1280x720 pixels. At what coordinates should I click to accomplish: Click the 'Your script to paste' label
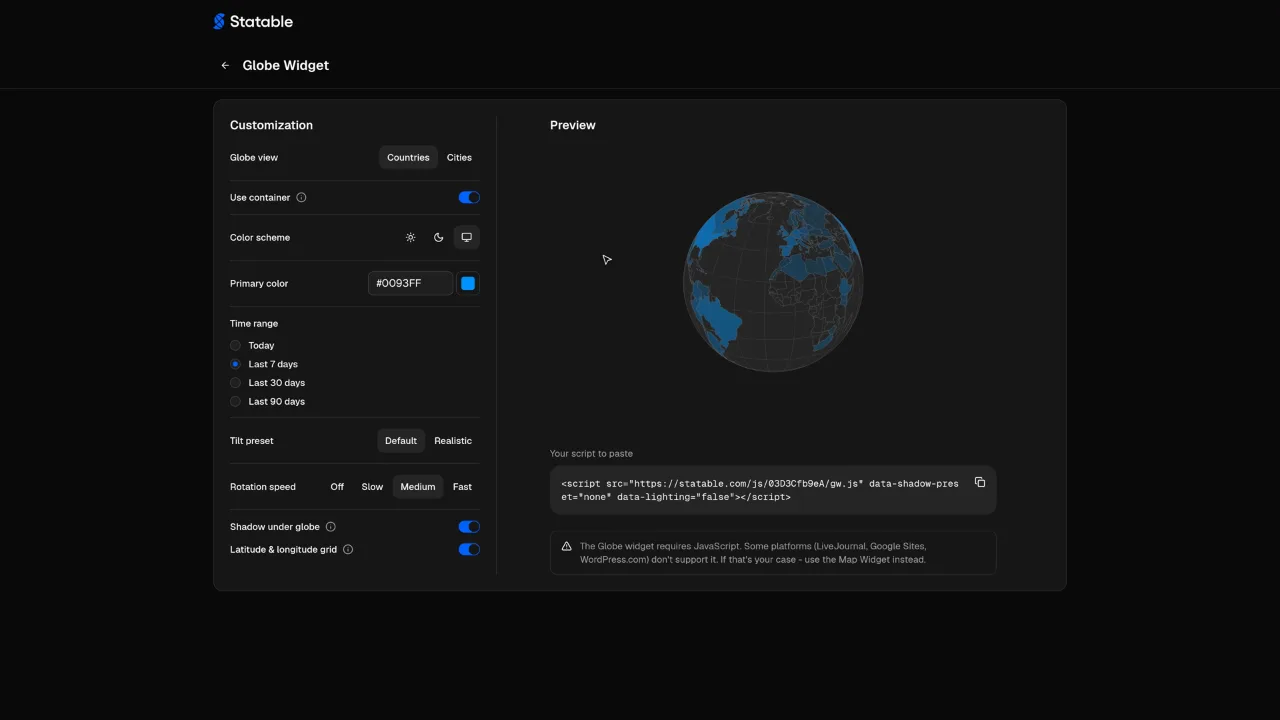coord(591,453)
